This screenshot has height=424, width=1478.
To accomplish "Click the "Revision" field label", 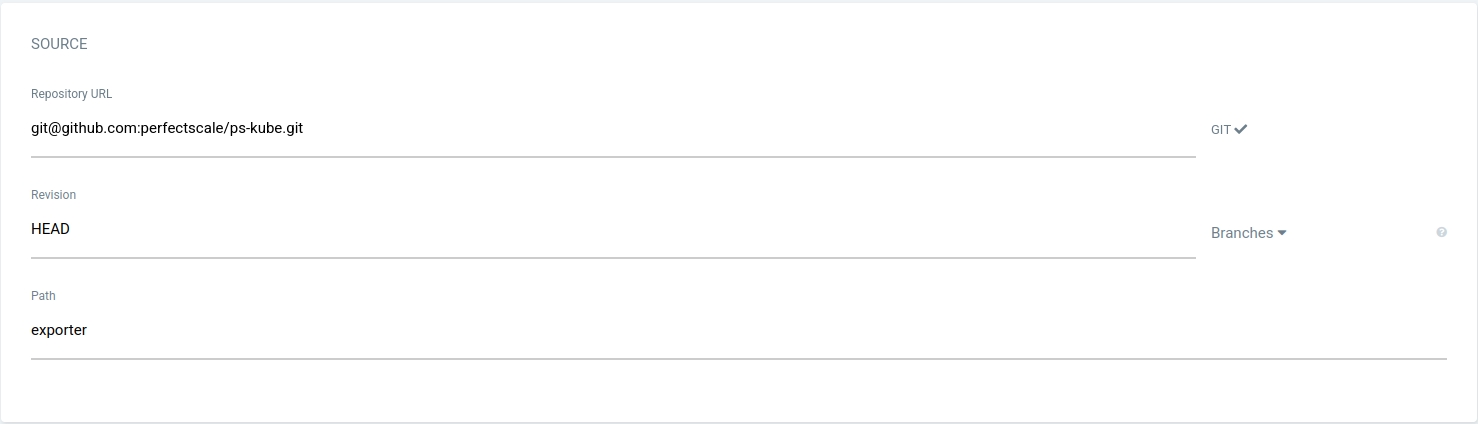I will pyautogui.click(x=53, y=195).
